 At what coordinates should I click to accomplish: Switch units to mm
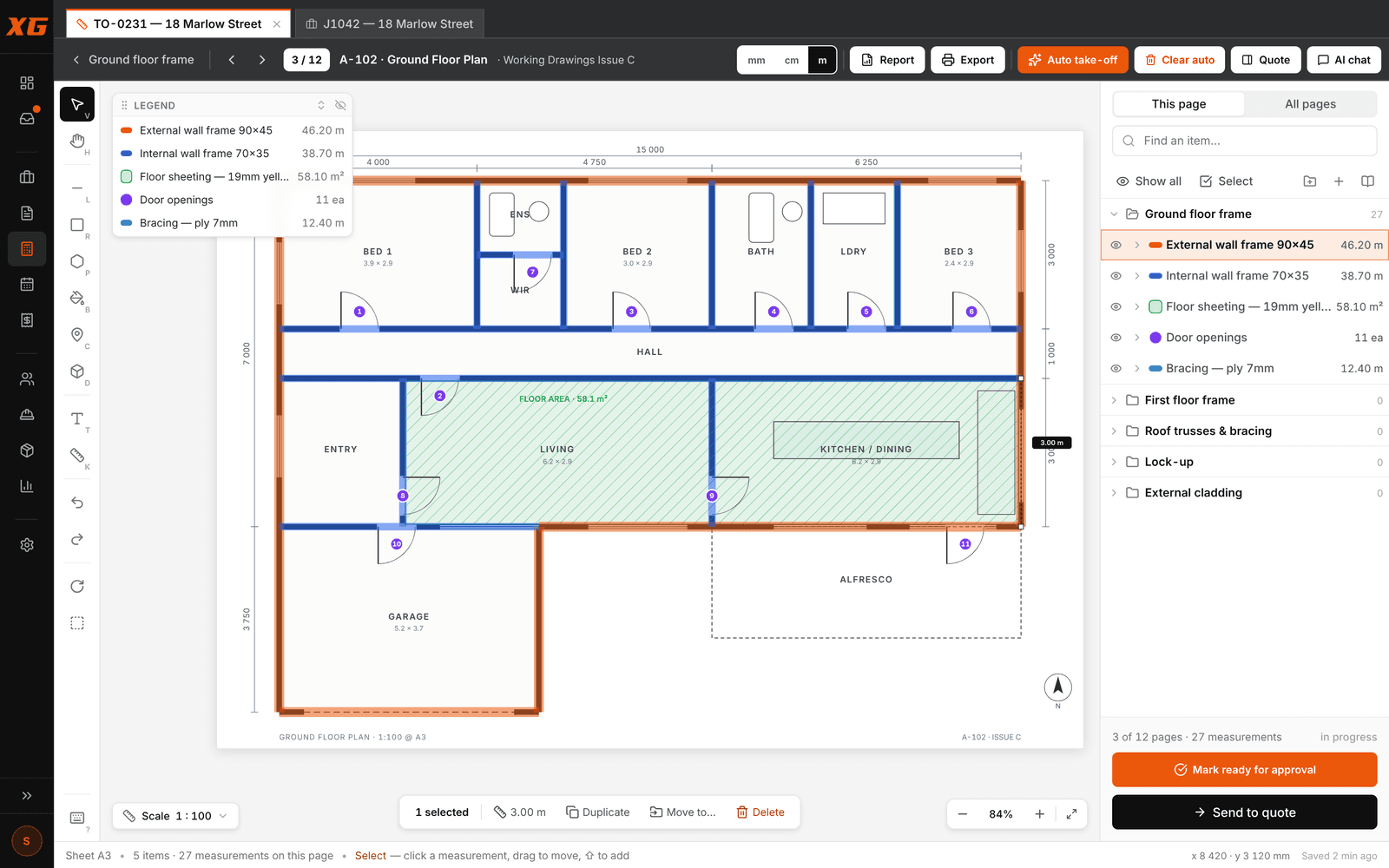[x=756, y=60]
